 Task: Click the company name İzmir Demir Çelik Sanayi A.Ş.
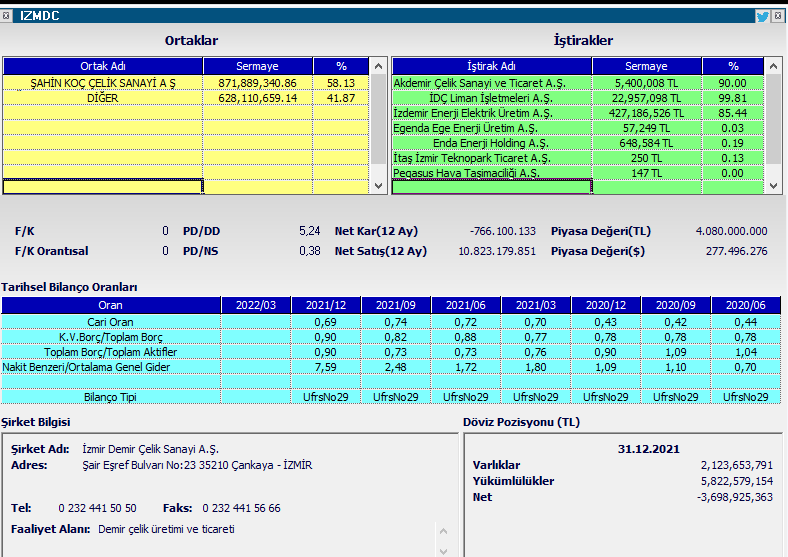pyautogui.click(x=151, y=449)
